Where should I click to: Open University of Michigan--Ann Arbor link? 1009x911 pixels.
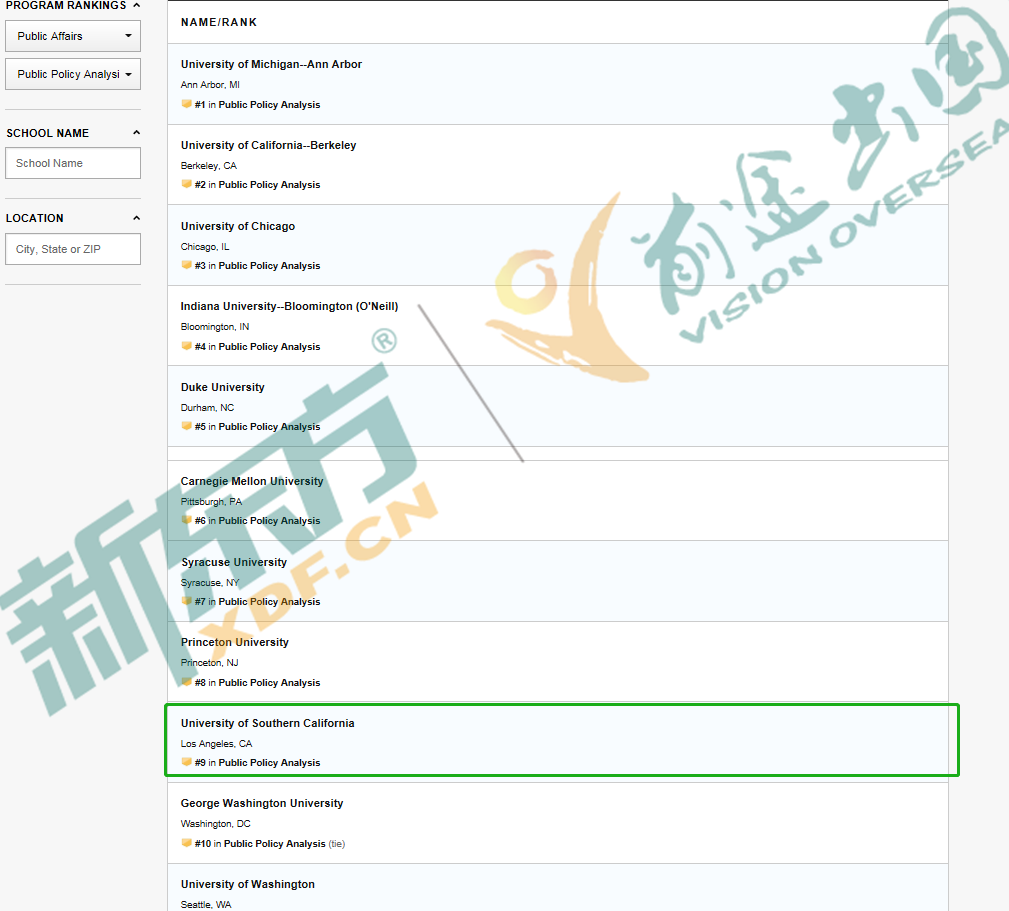(x=271, y=64)
